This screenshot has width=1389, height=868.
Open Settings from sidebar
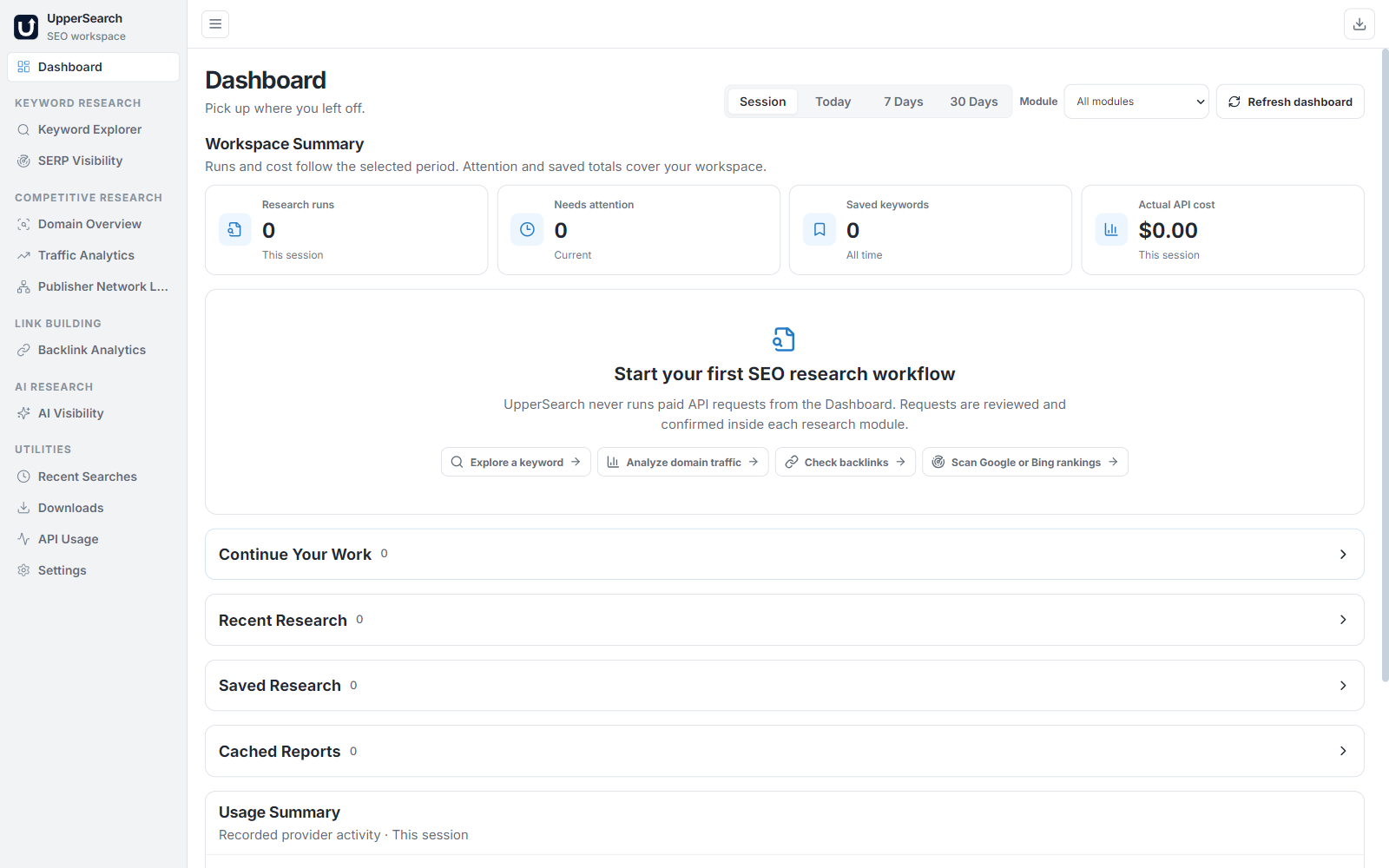(x=94, y=570)
